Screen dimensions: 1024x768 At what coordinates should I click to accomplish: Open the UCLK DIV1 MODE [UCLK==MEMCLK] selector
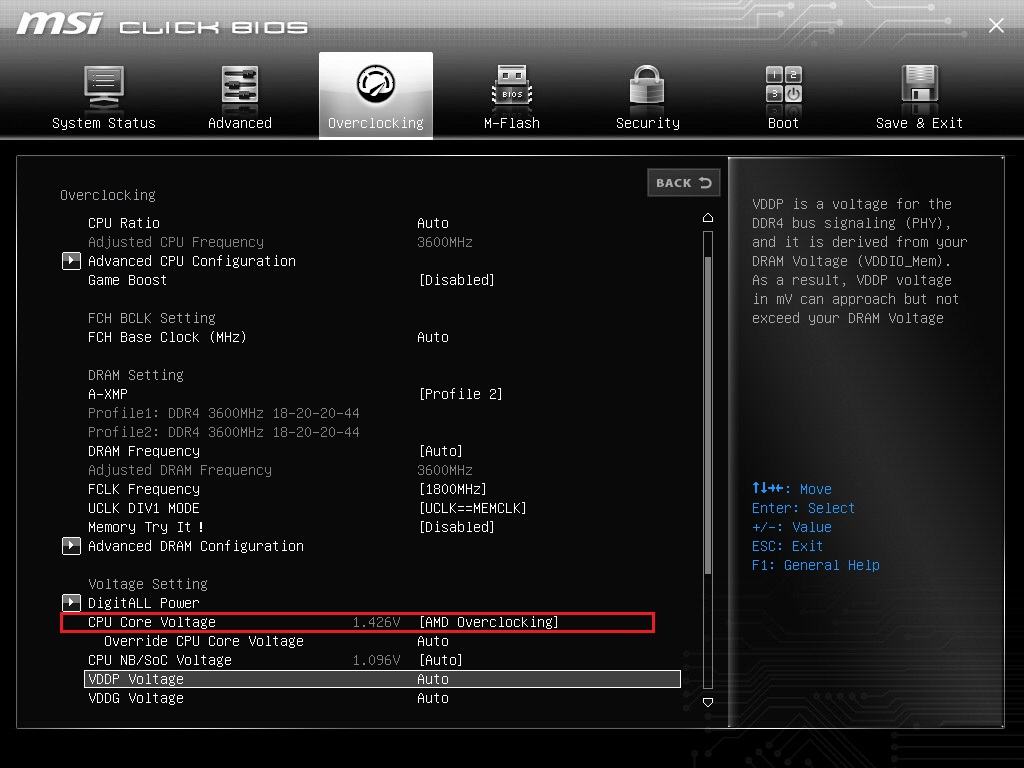473,508
